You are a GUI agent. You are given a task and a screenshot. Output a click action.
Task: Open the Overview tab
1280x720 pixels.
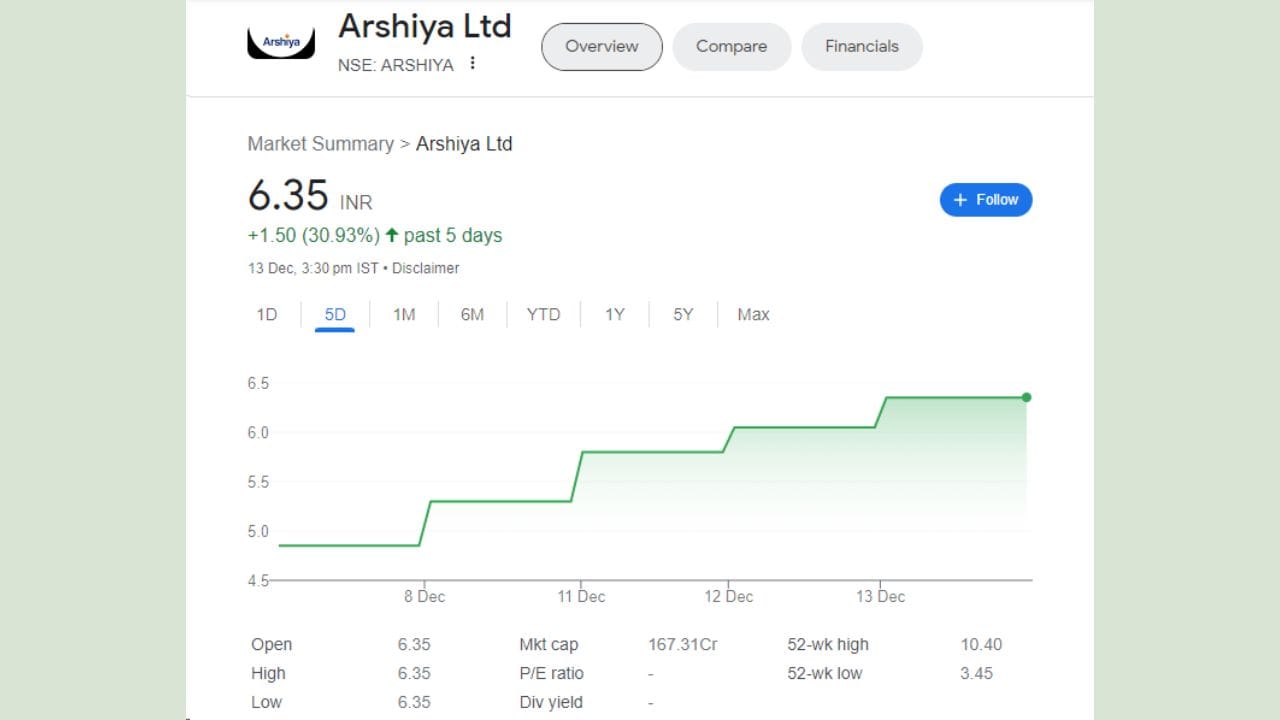point(601,47)
